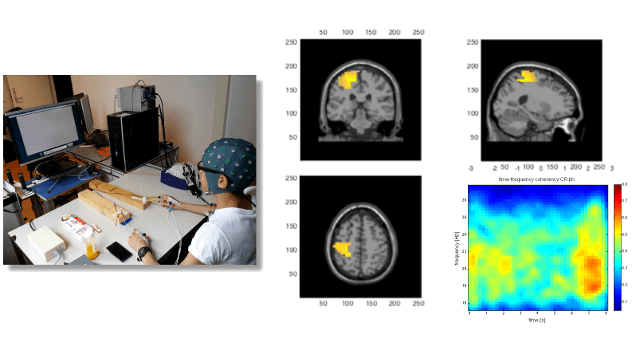
Task: Click the black smartphone on the desk
Action: (119, 251)
